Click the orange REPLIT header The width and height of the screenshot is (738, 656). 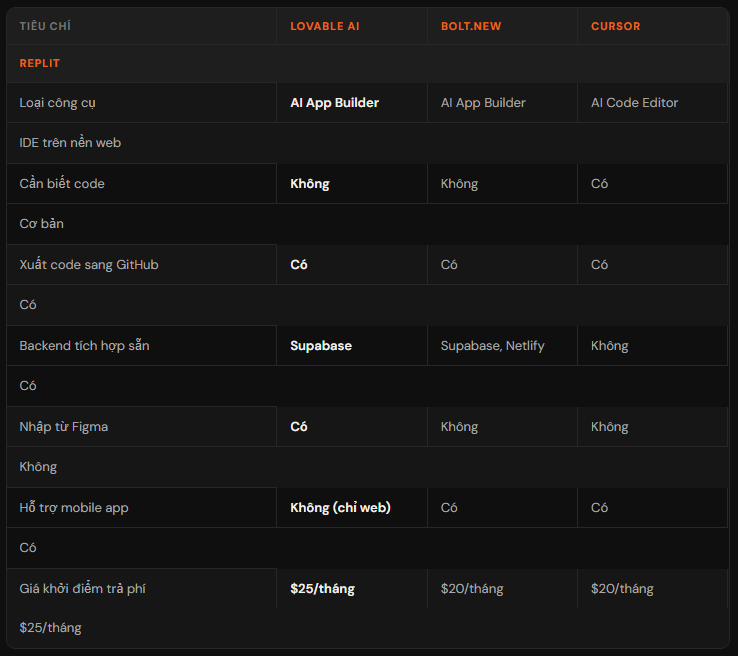[x=40, y=63]
